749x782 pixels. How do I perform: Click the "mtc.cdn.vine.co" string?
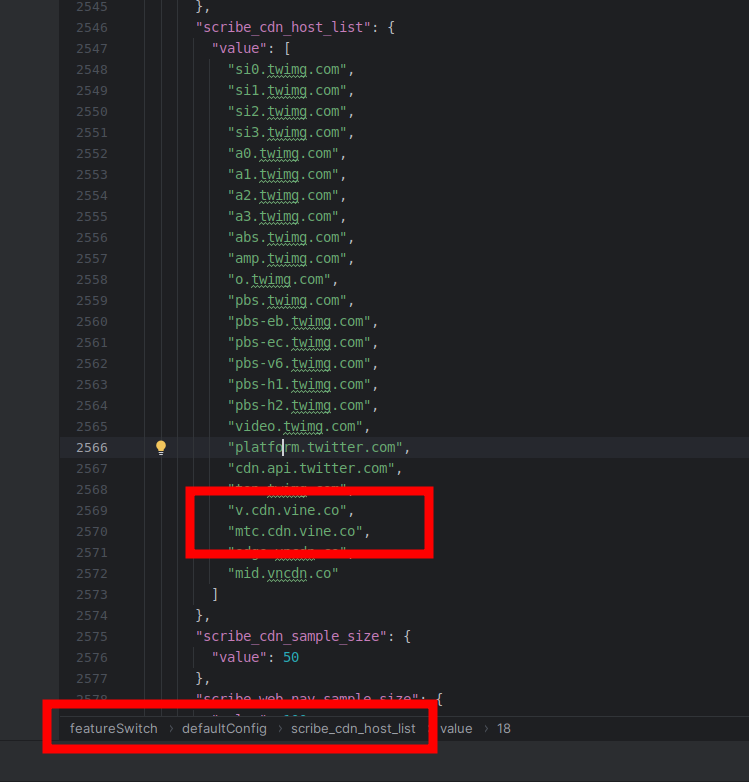[x=295, y=531]
